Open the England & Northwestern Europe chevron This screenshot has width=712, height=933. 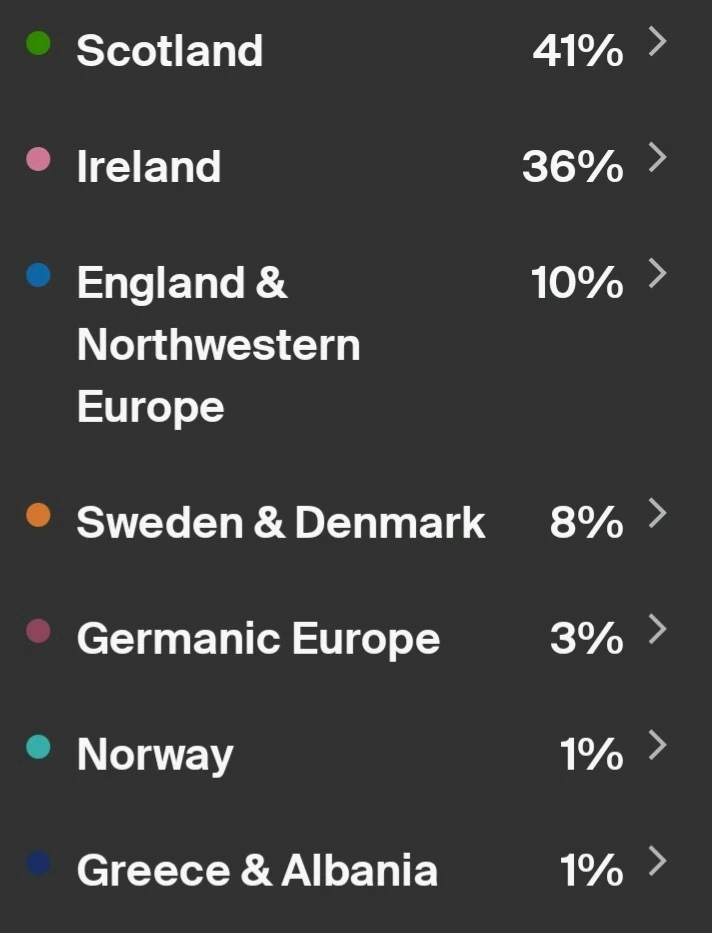click(657, 274)
